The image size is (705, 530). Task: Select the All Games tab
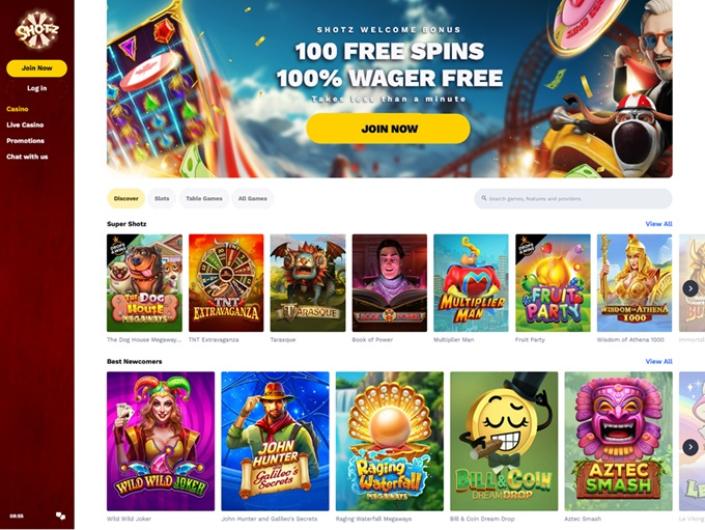[x=253, y=198]
